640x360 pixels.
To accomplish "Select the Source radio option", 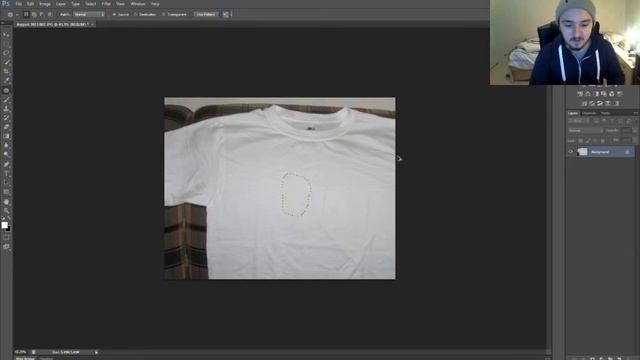I will click(114, 14).
